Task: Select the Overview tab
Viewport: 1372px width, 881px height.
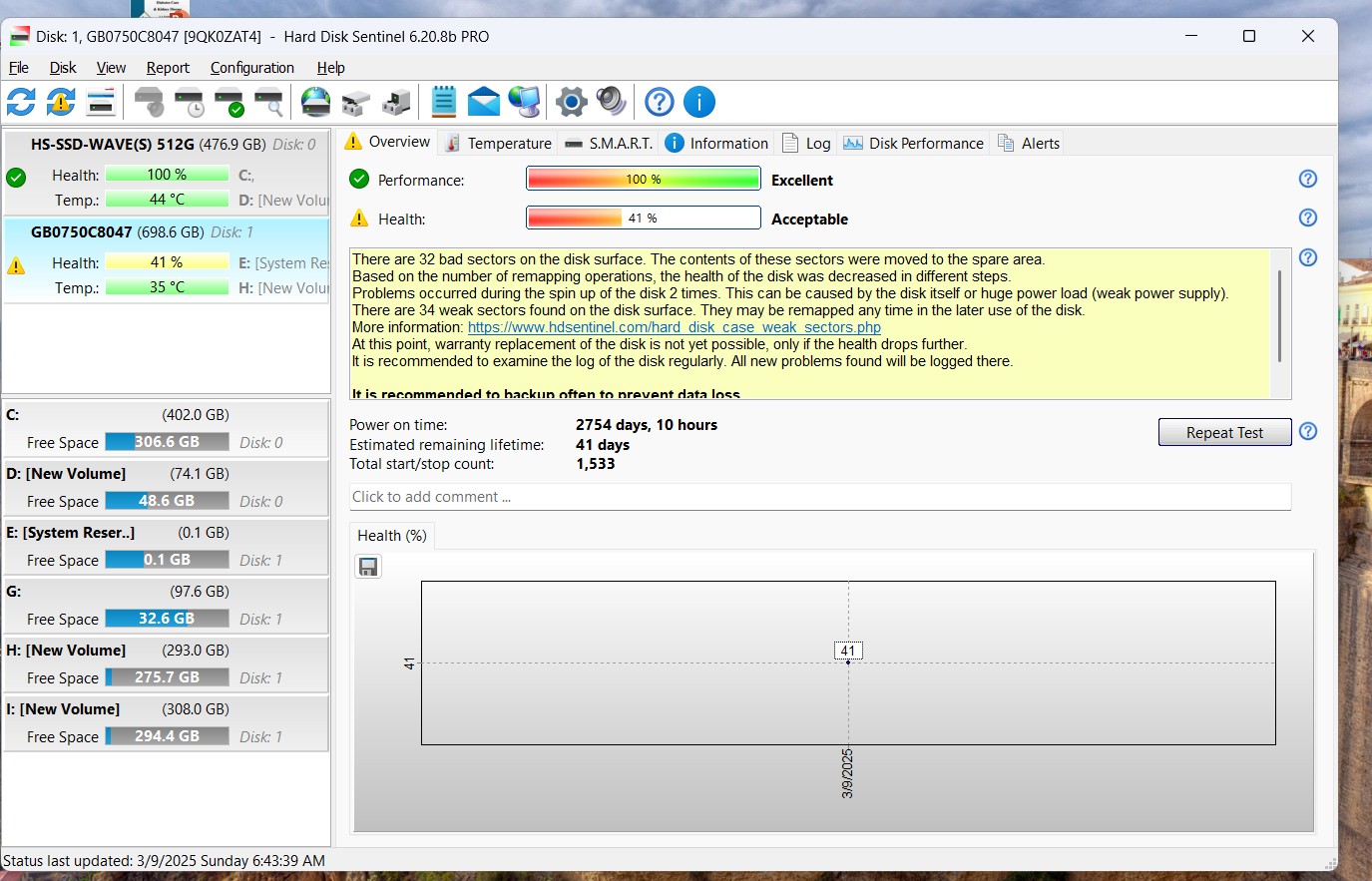Action: (387, 142)
